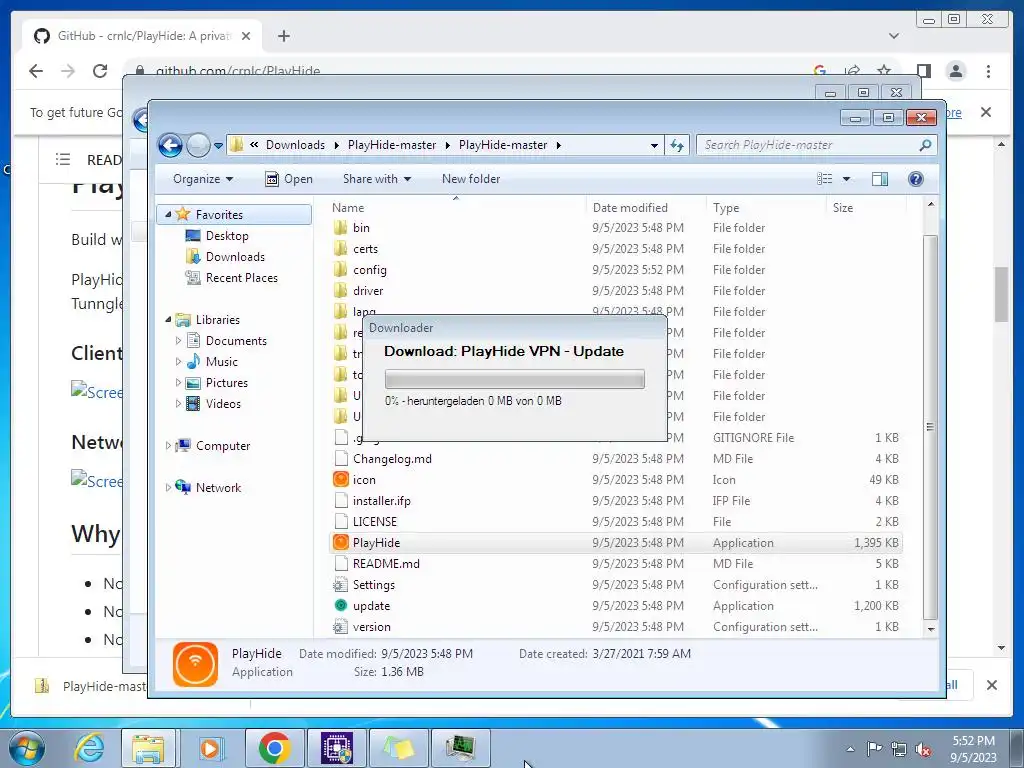This screenshot has height=768, width=1024.
Task: Close the GitHub PlayHide tab
Action: pos(246,36)
